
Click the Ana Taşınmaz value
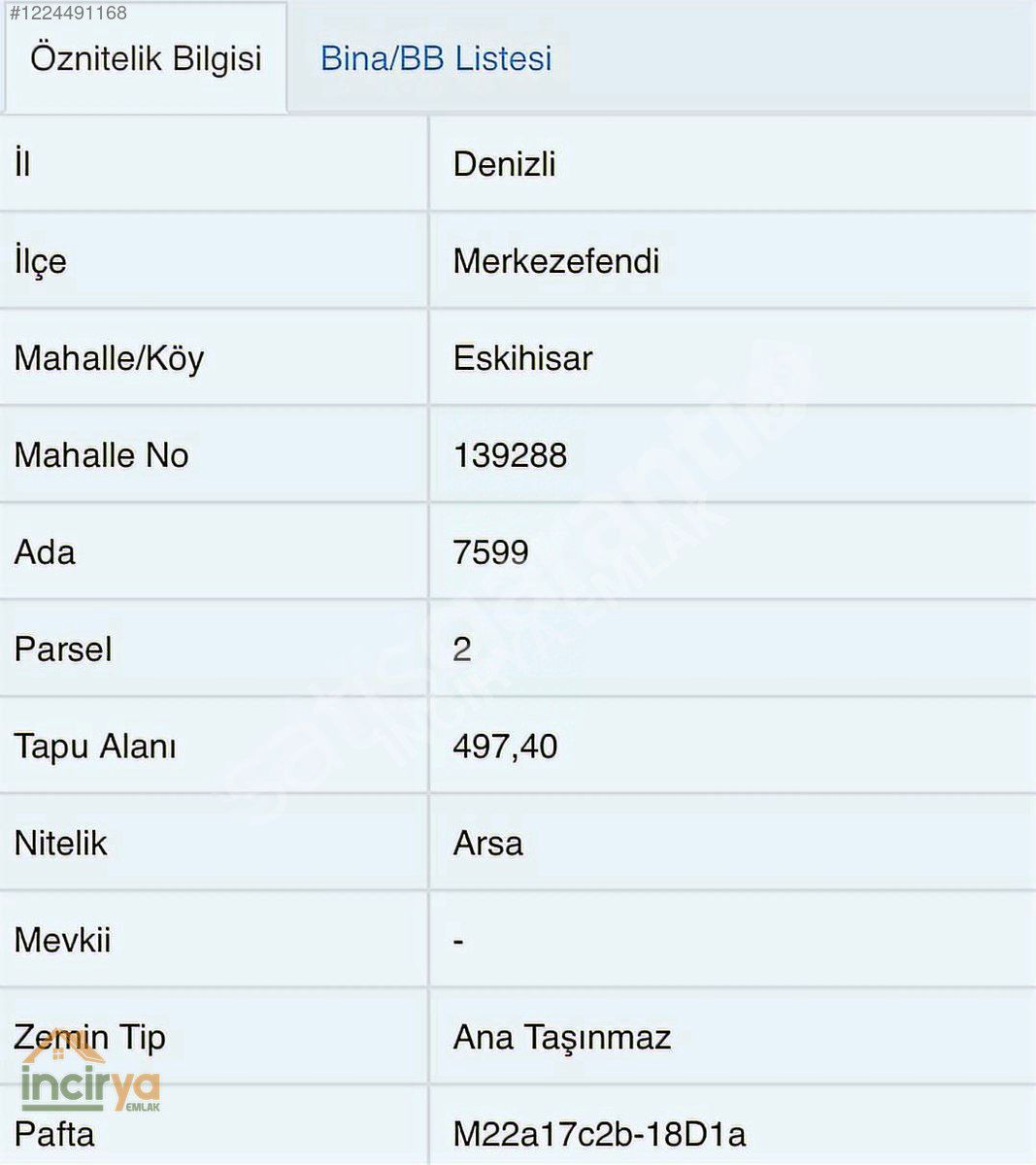coord(562,1038)
